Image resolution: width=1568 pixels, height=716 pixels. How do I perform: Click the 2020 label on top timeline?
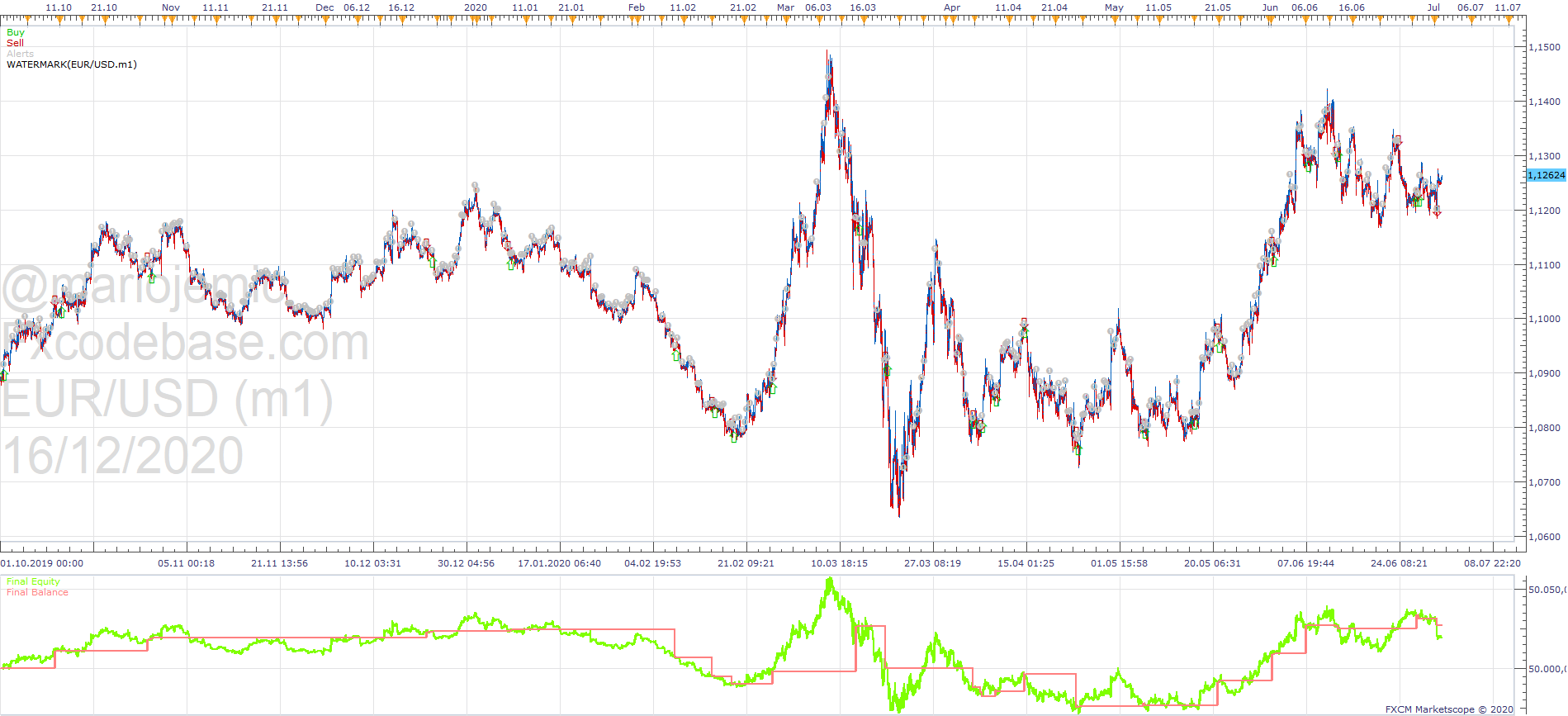[x=476, y=7]
